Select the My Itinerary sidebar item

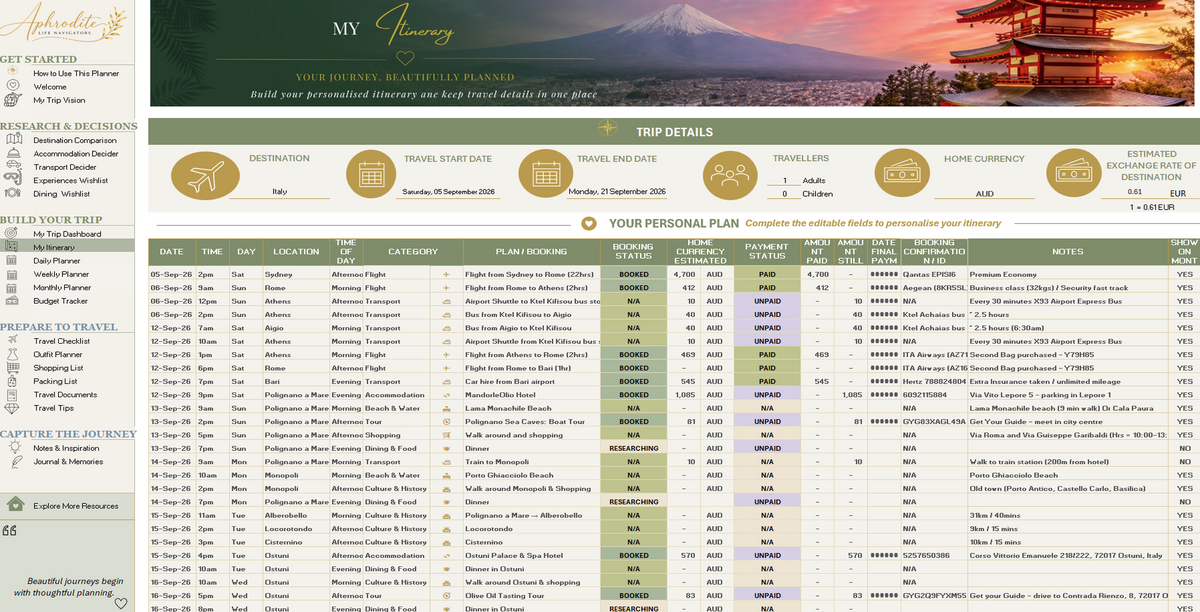pyautogui.click(x=67, y=247)
